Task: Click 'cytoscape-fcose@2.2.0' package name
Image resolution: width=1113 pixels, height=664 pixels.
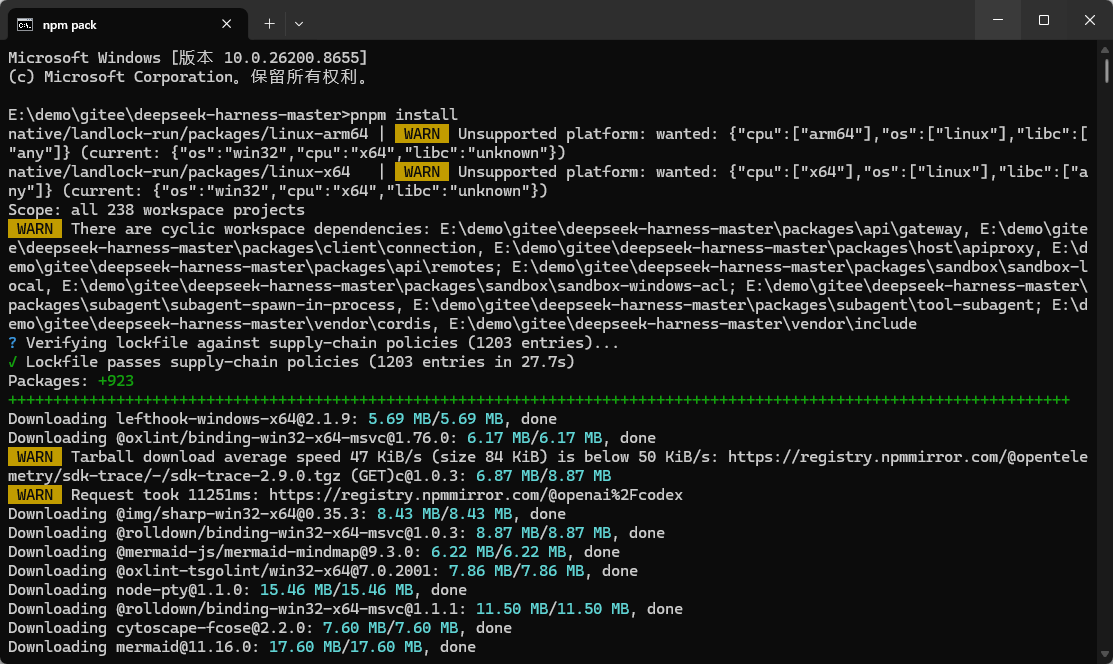Action: tap(215, 628)
